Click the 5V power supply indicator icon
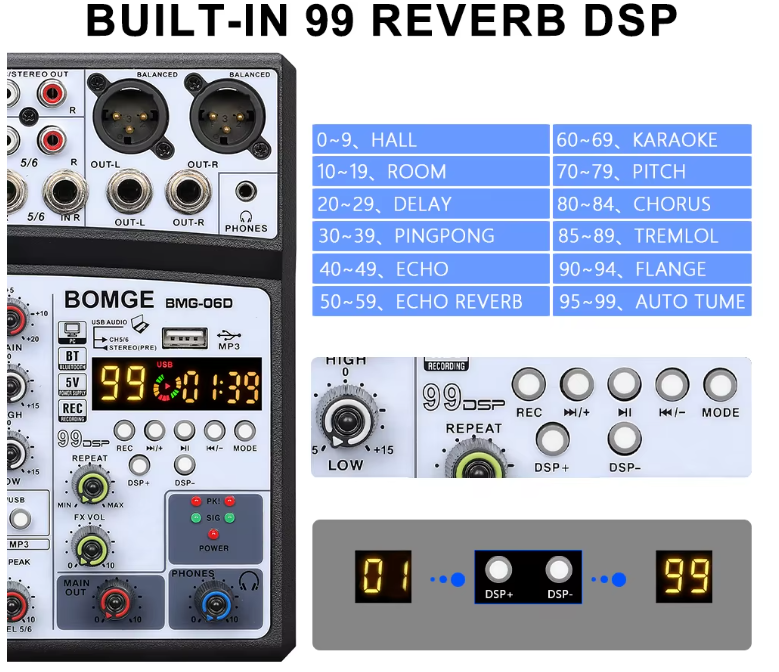 point(73,381)
